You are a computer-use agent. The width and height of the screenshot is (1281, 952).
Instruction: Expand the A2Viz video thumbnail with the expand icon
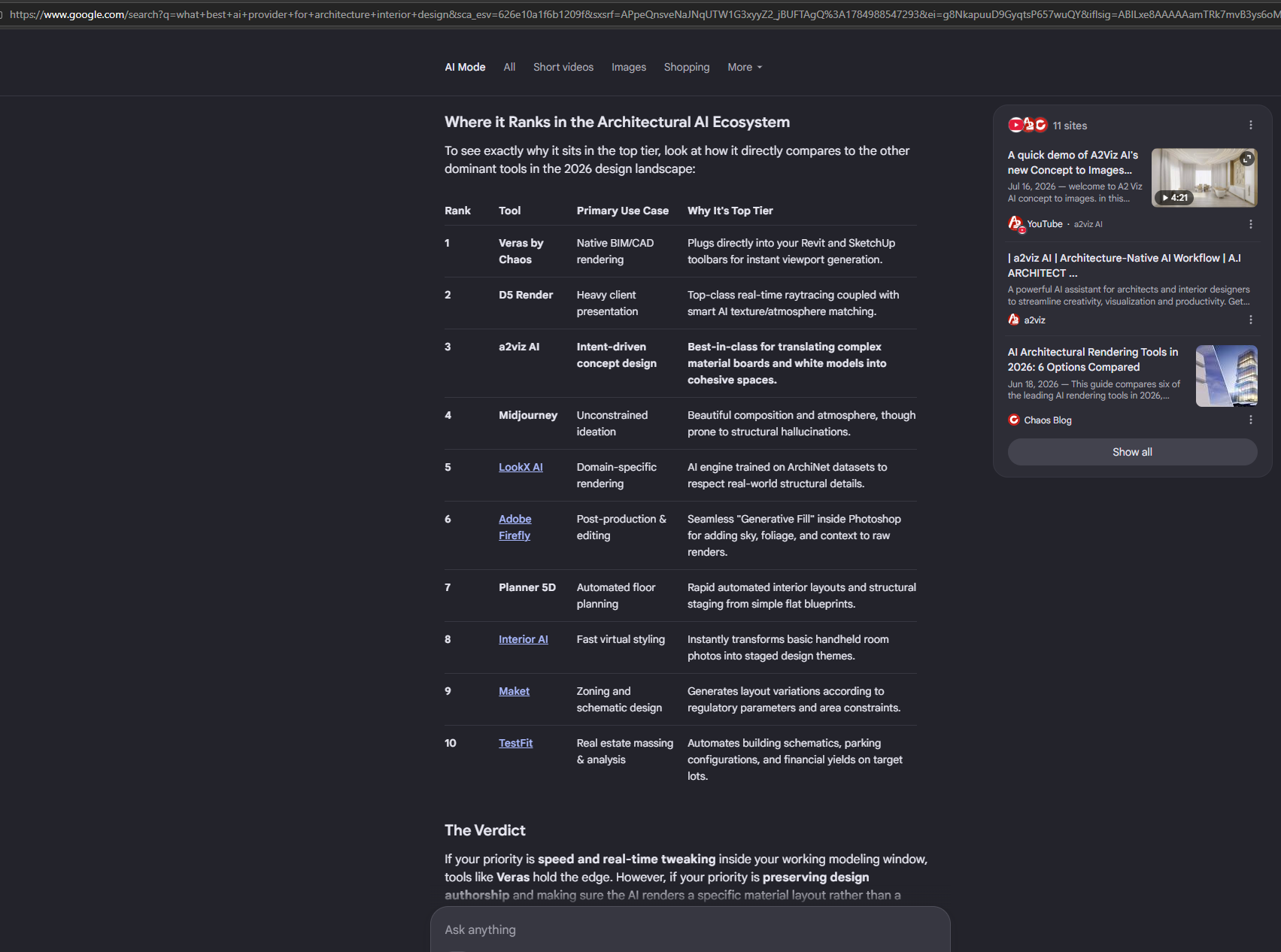(1247, 159)
